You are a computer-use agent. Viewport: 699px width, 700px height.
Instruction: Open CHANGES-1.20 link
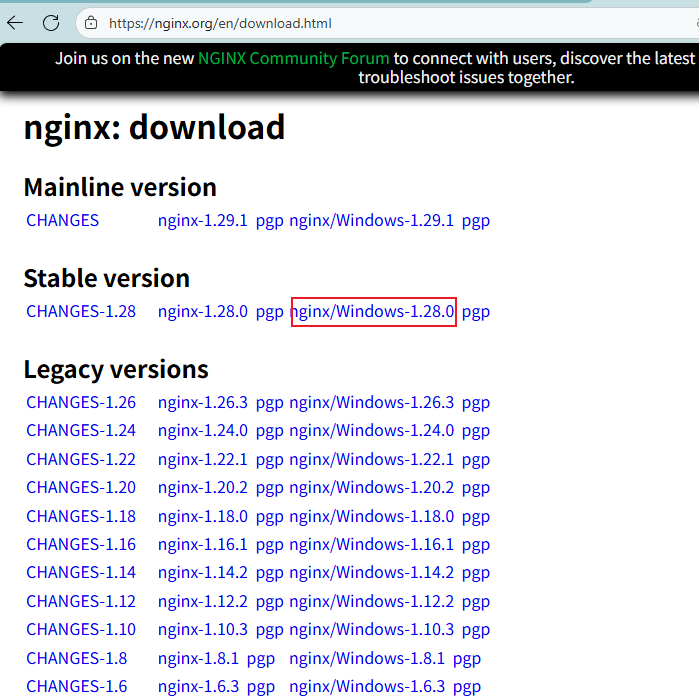point(81,488)
